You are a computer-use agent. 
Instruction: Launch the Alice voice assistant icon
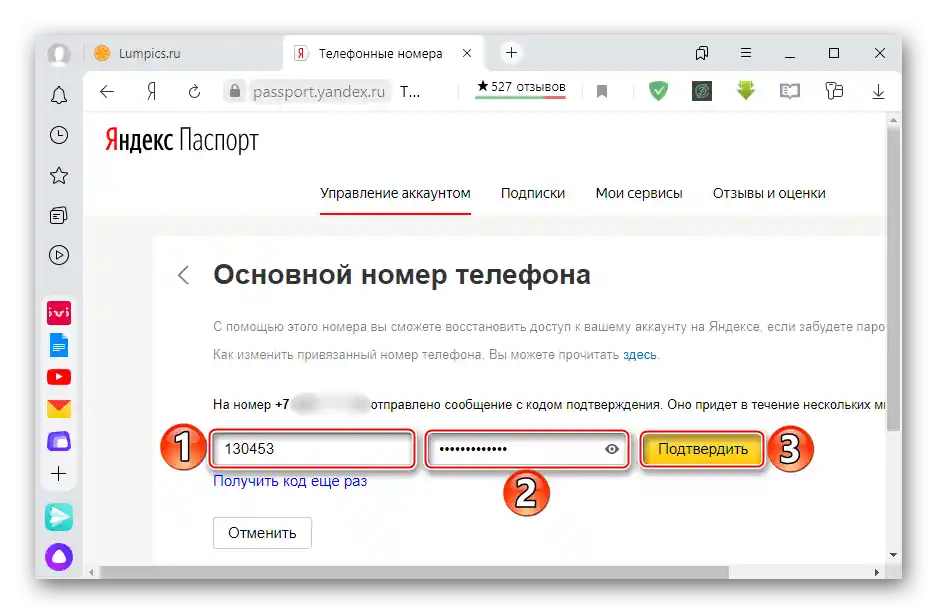coord(58,556)
